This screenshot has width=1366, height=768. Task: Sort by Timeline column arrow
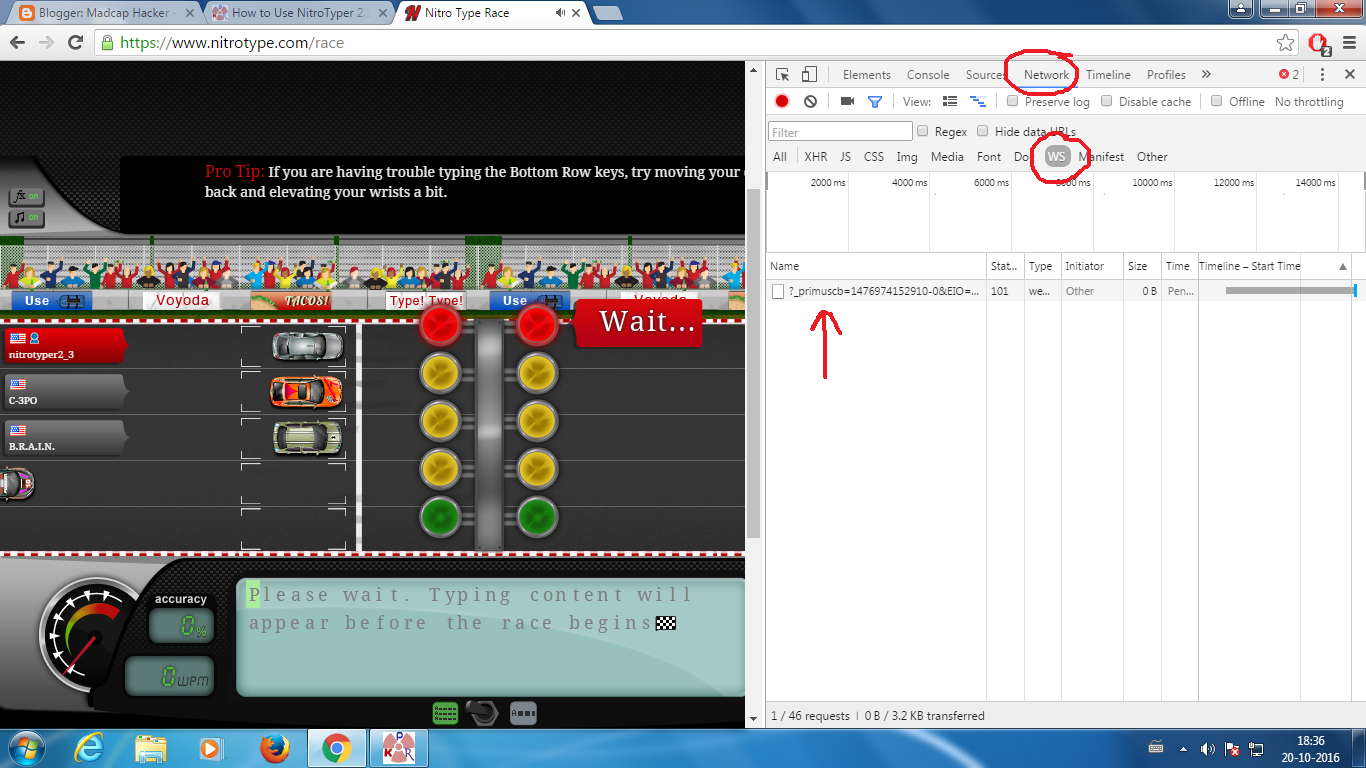[x=1343, y=266]
